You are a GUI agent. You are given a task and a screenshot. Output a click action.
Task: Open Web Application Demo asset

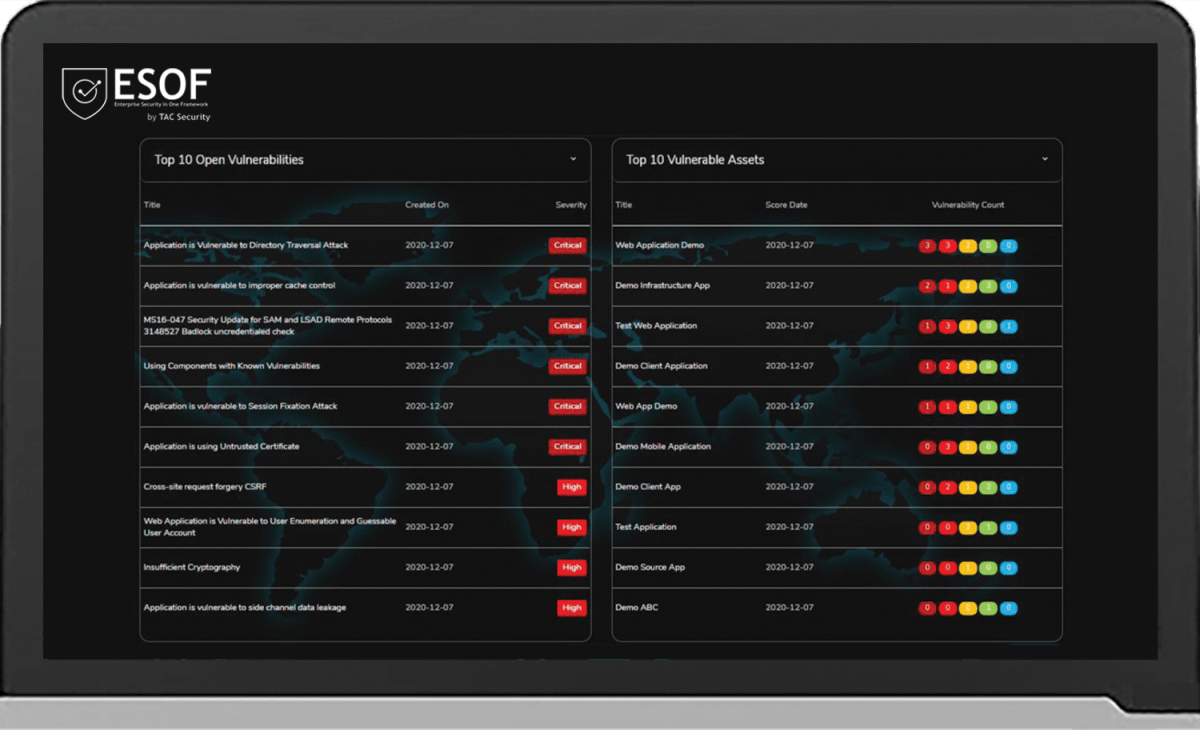coord(660,245)
